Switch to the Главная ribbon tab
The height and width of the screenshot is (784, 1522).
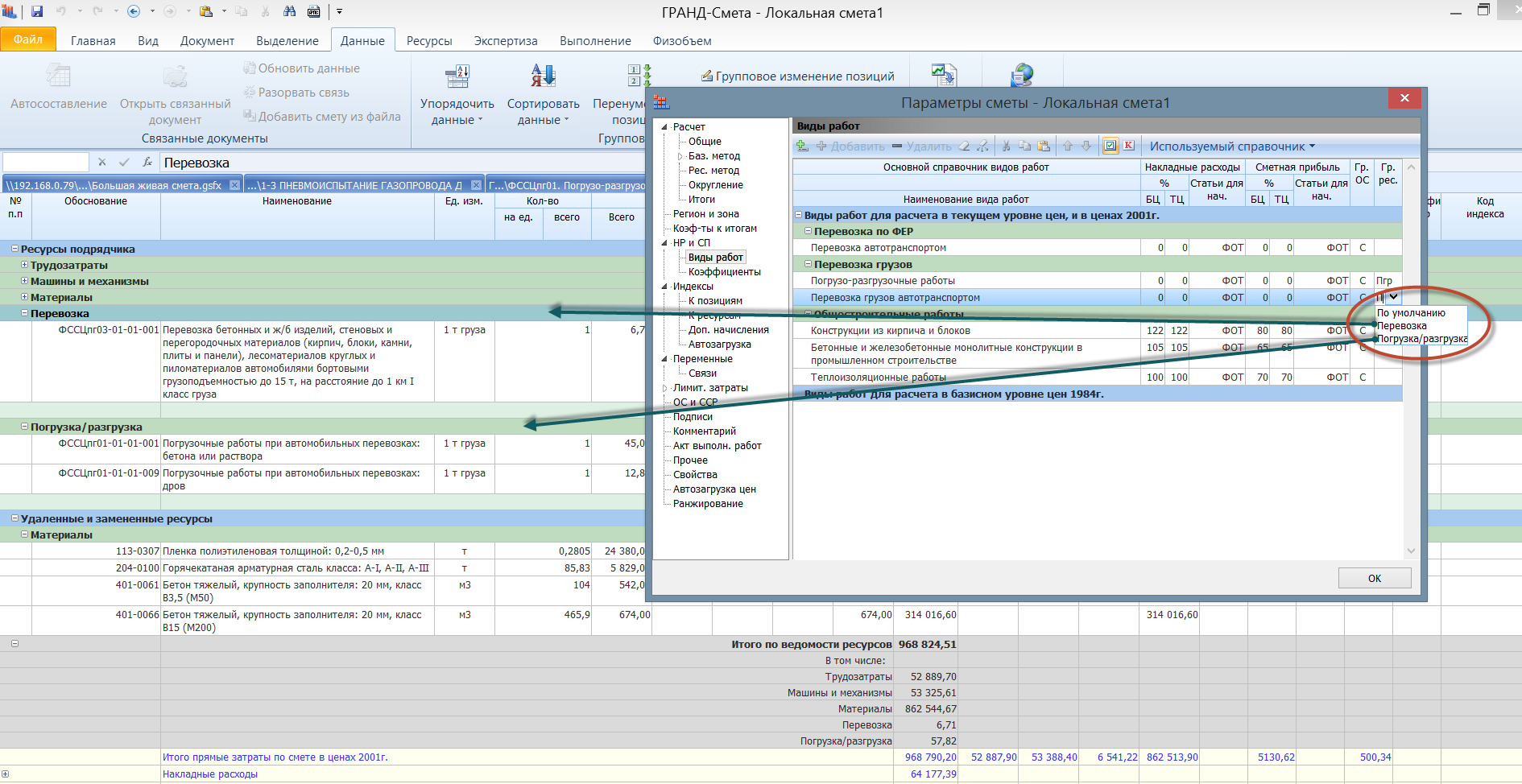(93, 41)
